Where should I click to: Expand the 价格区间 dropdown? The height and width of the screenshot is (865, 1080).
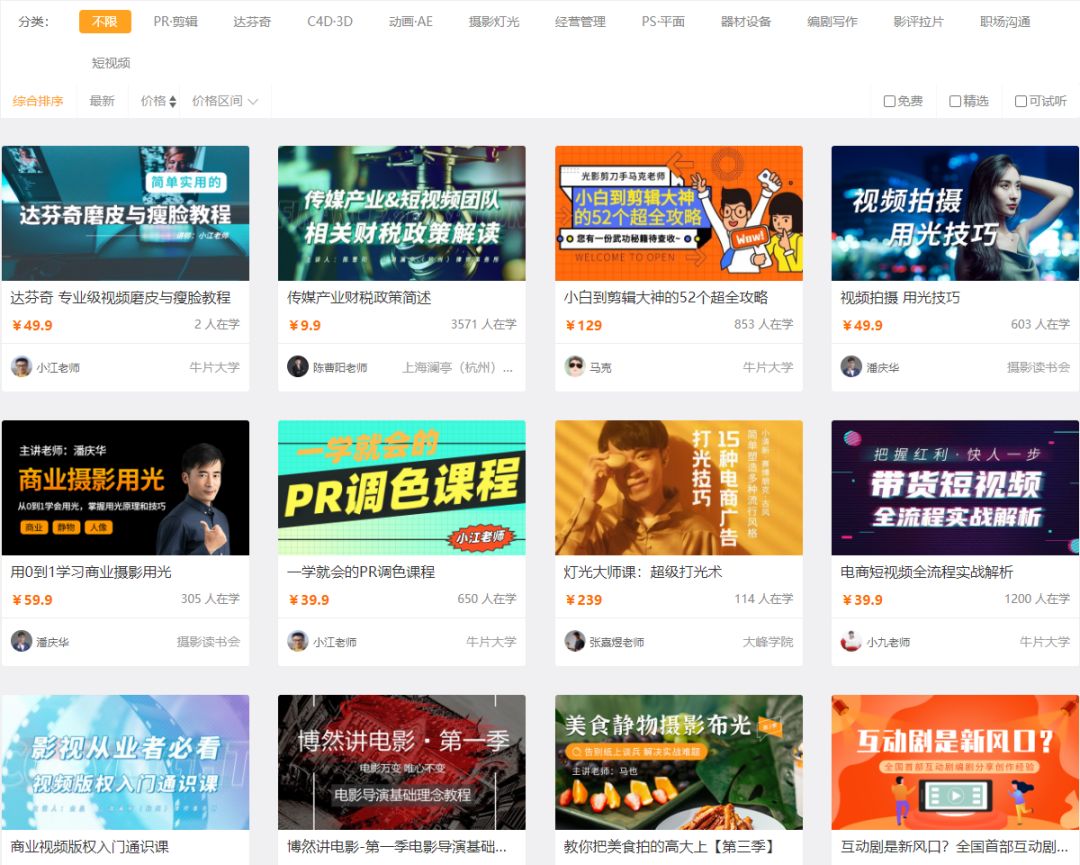point(225,101)
